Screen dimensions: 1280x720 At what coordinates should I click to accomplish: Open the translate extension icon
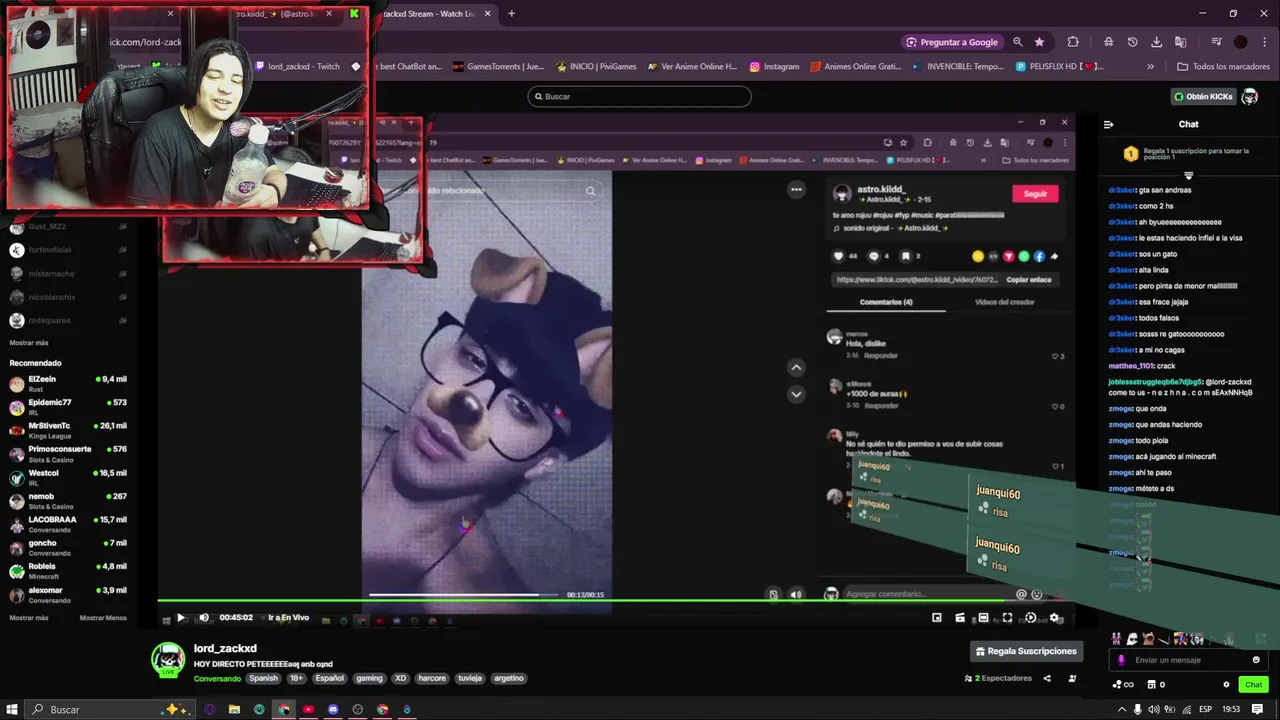[x=1180, y=42]
